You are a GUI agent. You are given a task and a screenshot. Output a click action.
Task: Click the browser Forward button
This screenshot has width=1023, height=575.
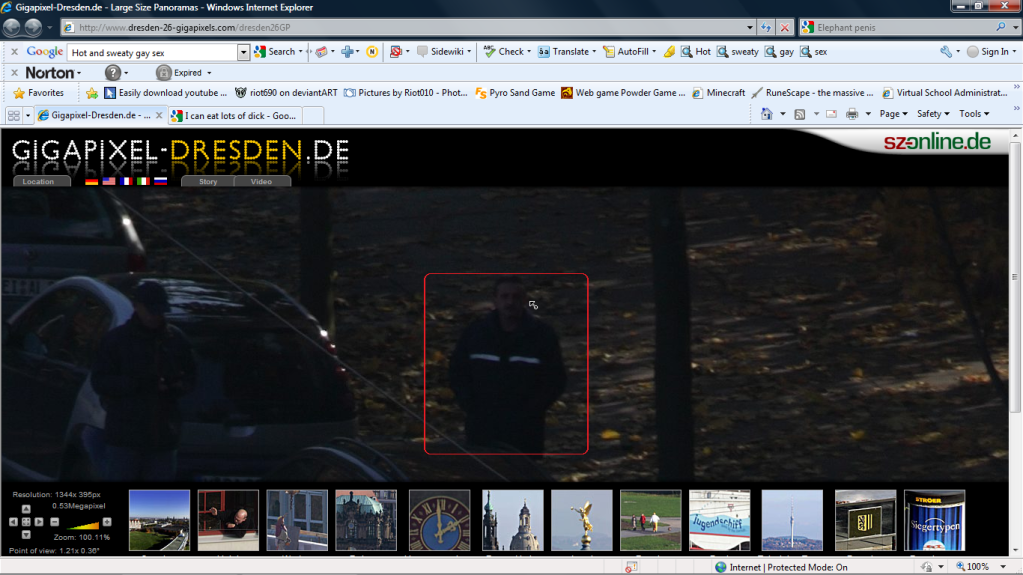(x=33, y=27)
